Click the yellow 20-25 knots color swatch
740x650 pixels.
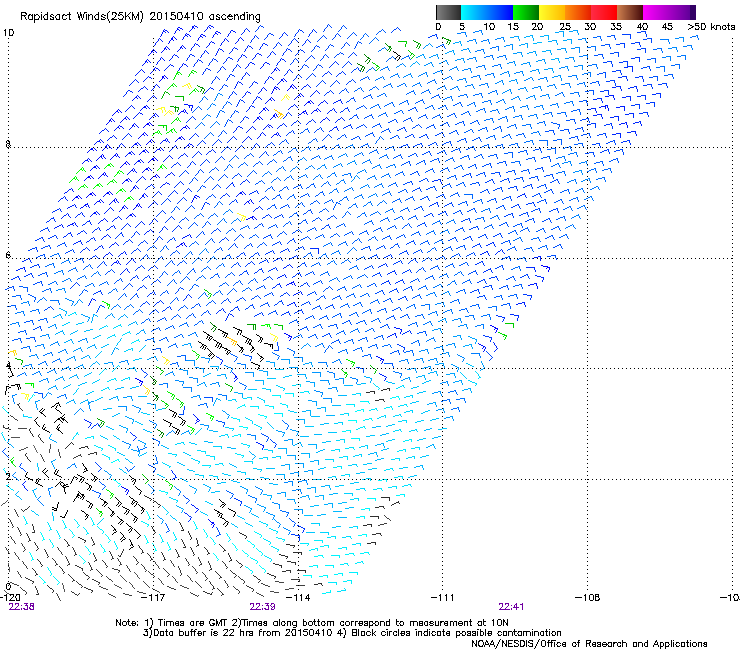click(552, 12)
